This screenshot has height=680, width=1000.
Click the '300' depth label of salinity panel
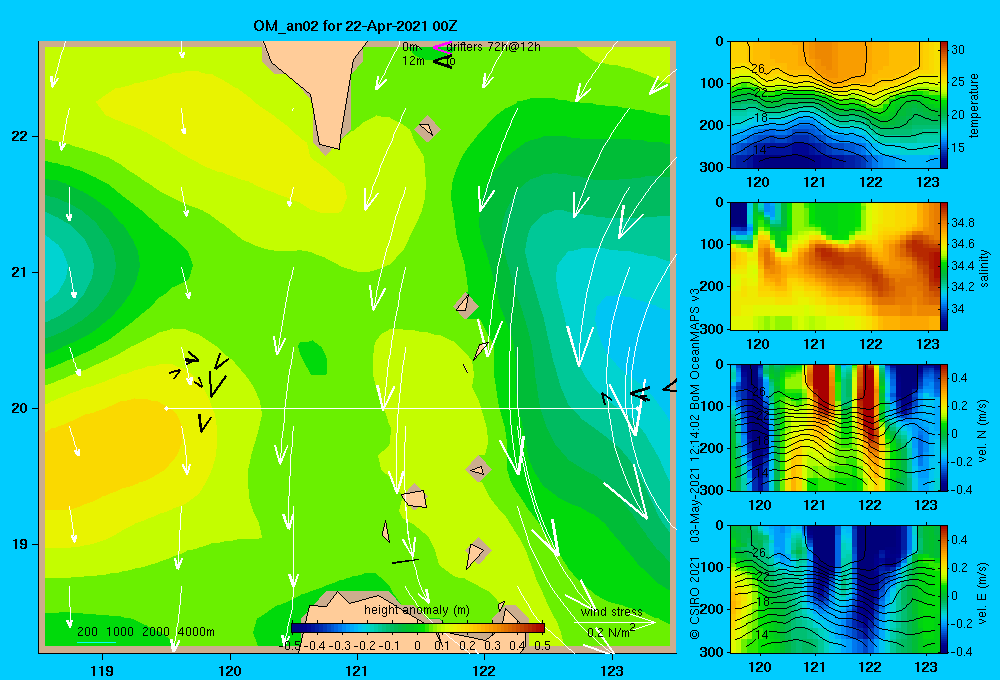[713, 329]
